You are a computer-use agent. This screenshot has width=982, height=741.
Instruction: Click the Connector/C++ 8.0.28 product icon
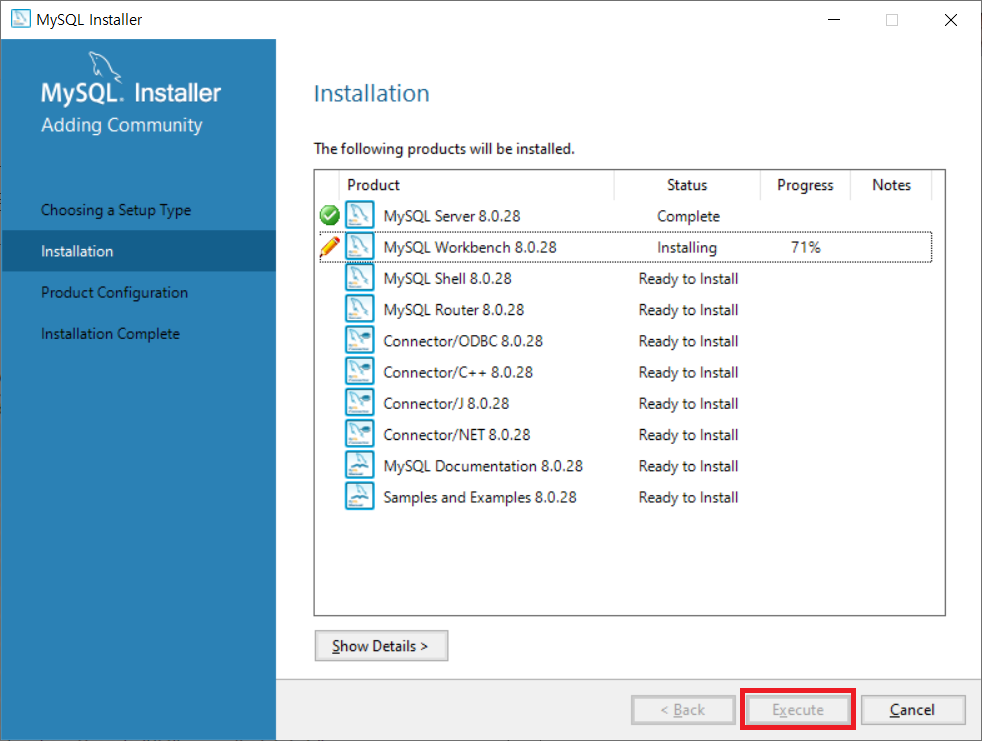tap(359, 371)
